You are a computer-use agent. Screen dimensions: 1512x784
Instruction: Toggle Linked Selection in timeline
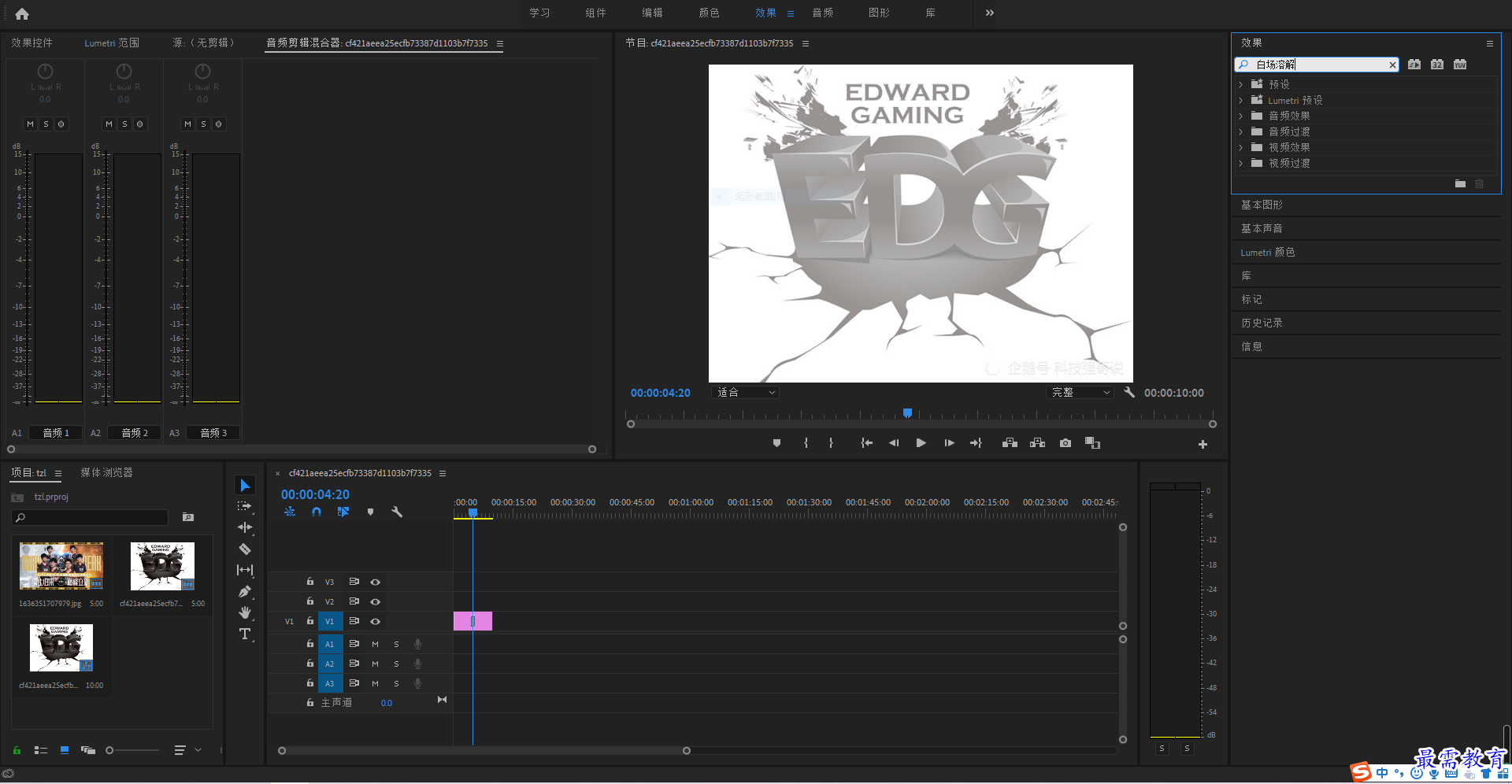pos(343,512)
